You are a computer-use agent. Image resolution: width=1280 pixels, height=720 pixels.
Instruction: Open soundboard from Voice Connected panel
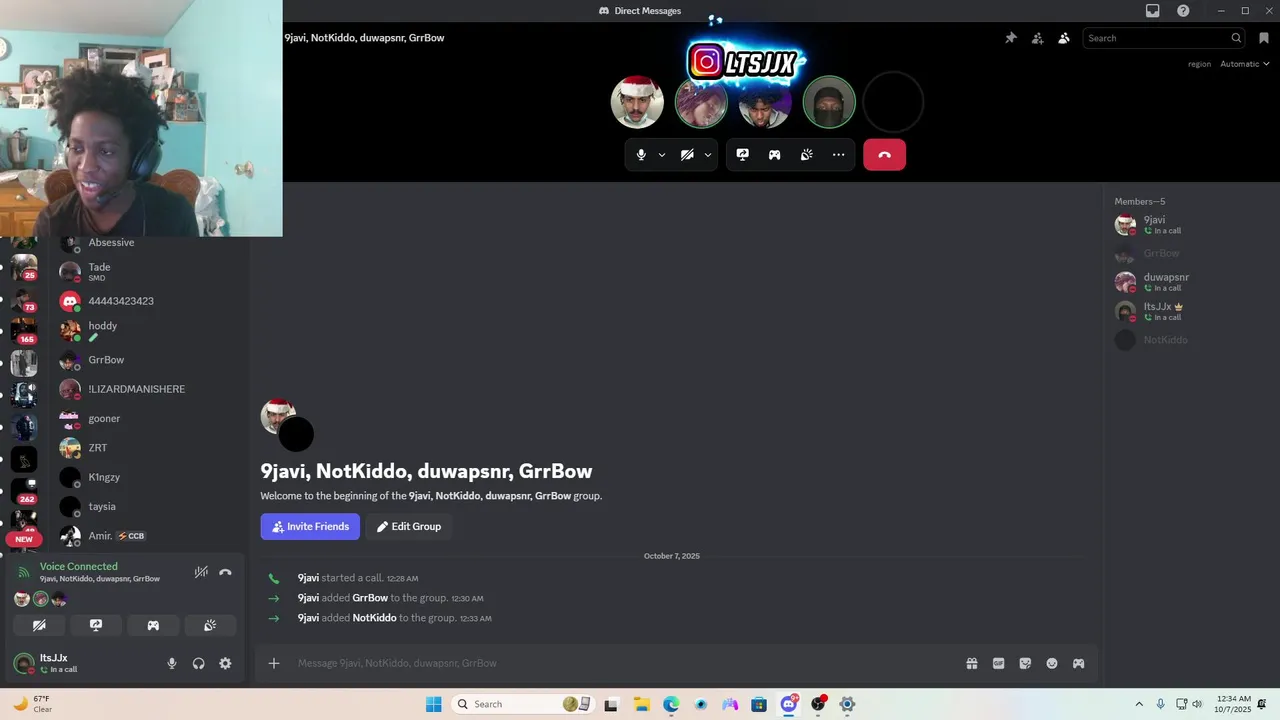point(210,625)
